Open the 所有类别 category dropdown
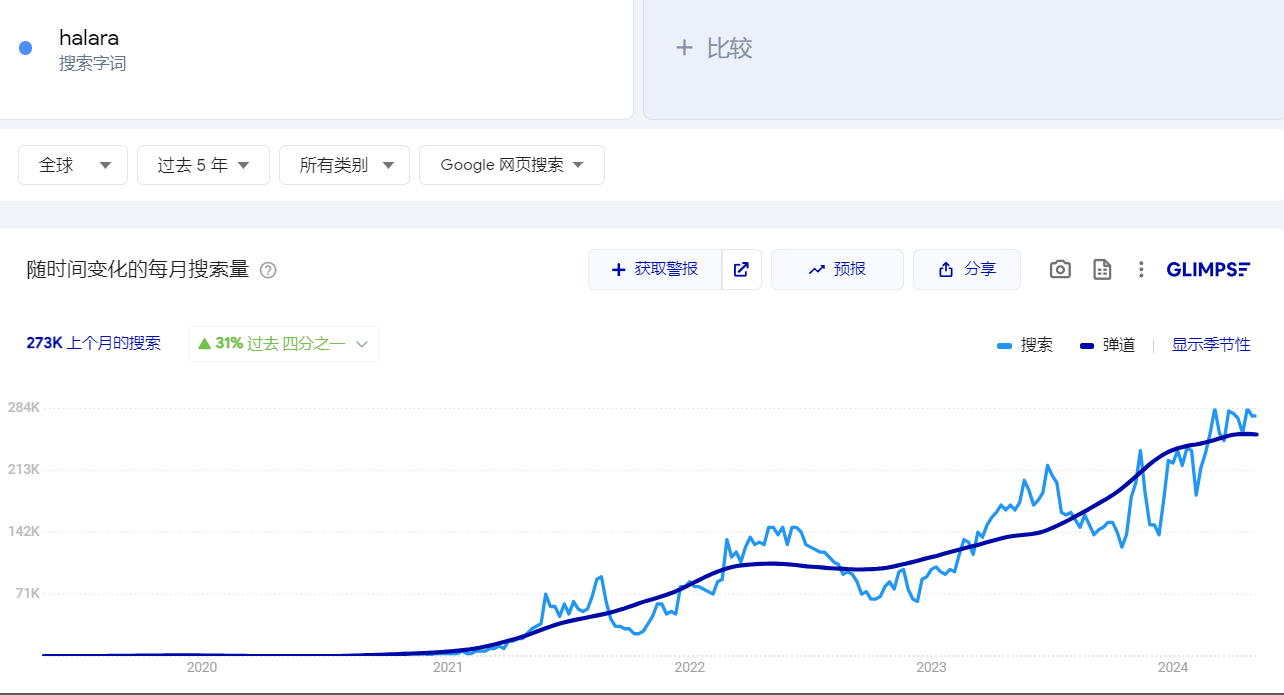The height and width of the screenshot is (695, 1284). click(344, 165)
